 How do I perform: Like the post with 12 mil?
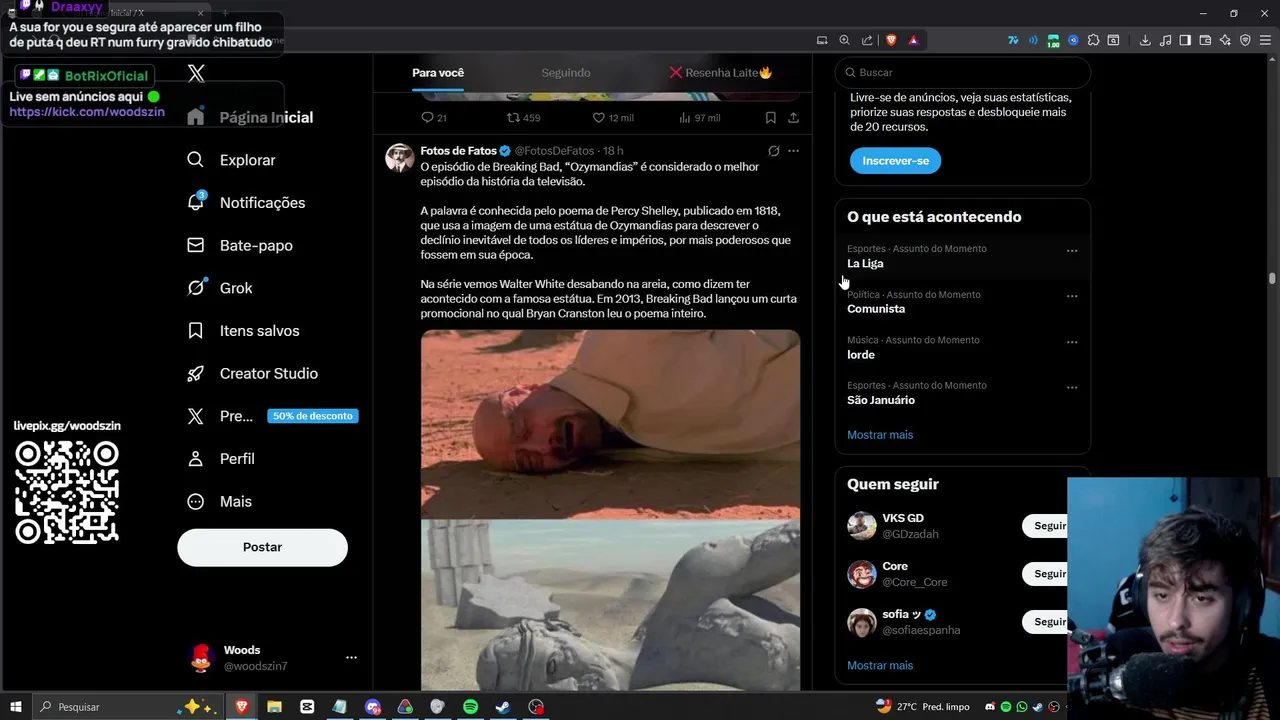[x=599, y=118]
